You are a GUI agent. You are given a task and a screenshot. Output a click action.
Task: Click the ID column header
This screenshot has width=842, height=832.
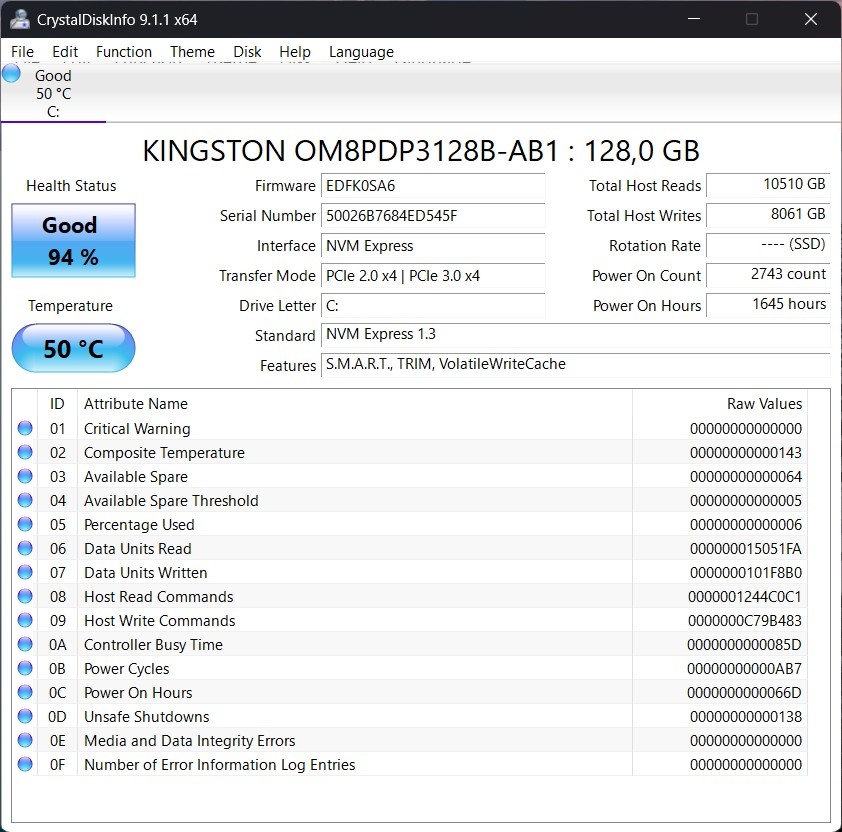(x=57, y=404)
